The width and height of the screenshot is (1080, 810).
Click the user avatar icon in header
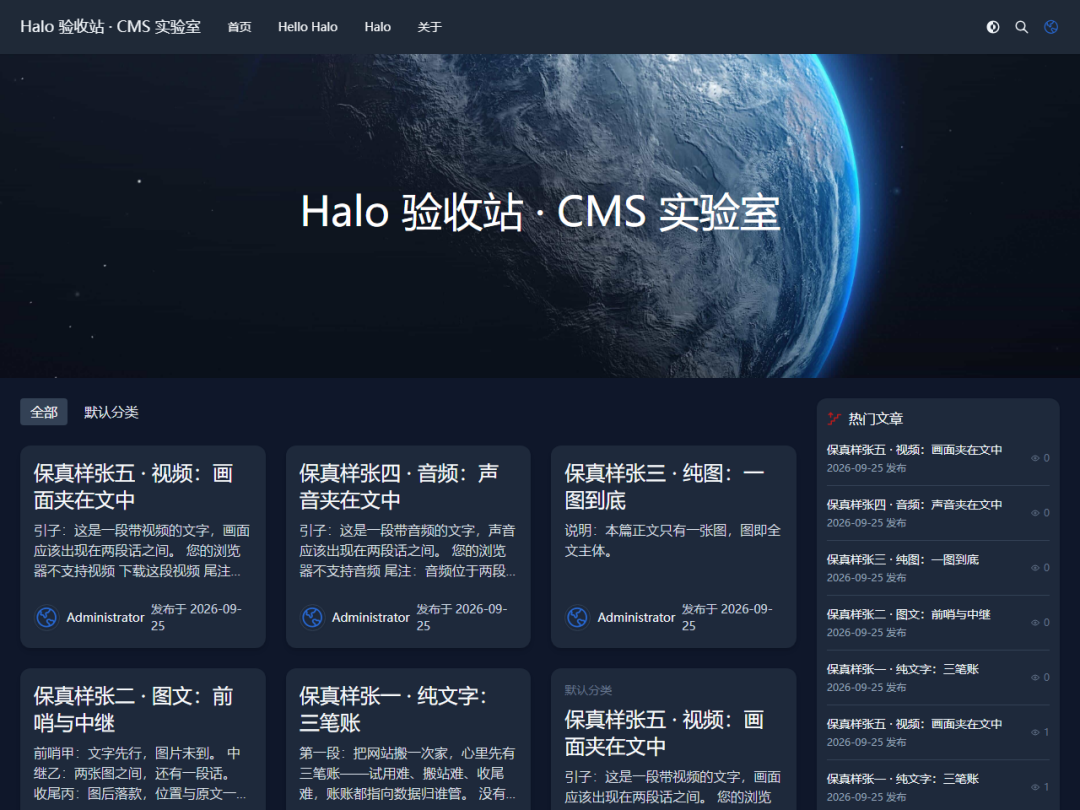coord(1051,27)
